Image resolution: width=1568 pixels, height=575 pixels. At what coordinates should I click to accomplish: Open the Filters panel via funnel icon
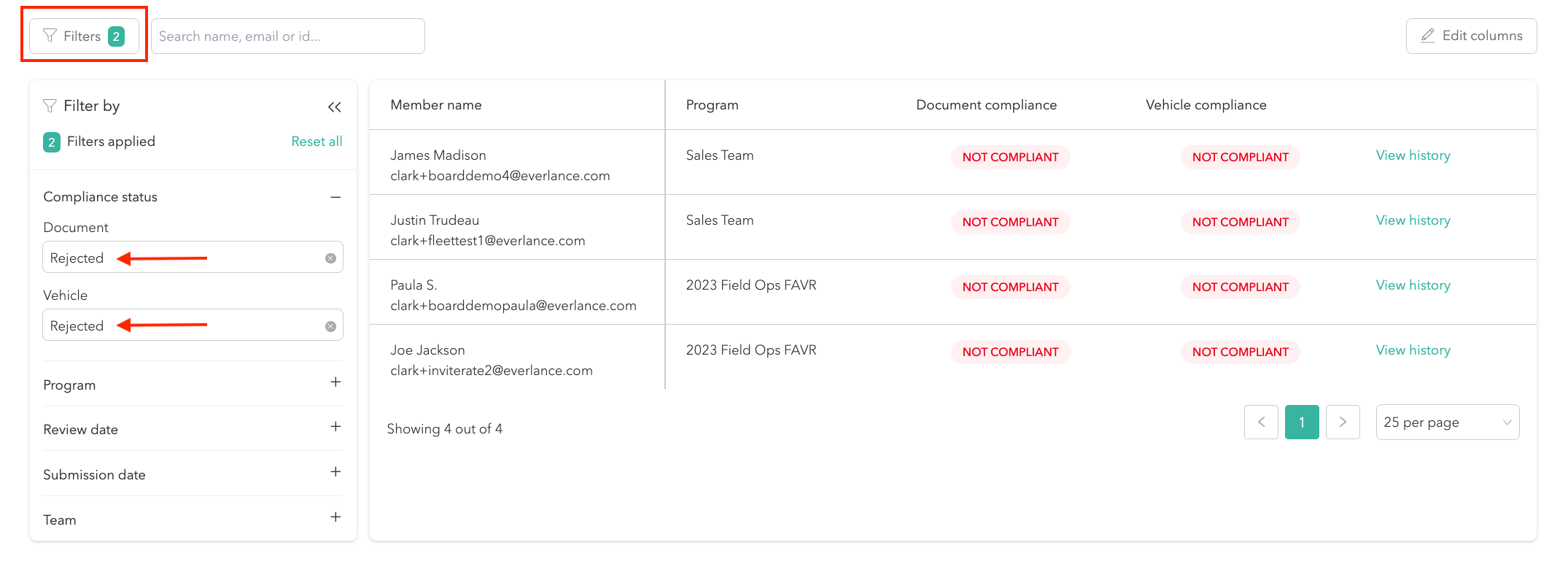[50, 35]
